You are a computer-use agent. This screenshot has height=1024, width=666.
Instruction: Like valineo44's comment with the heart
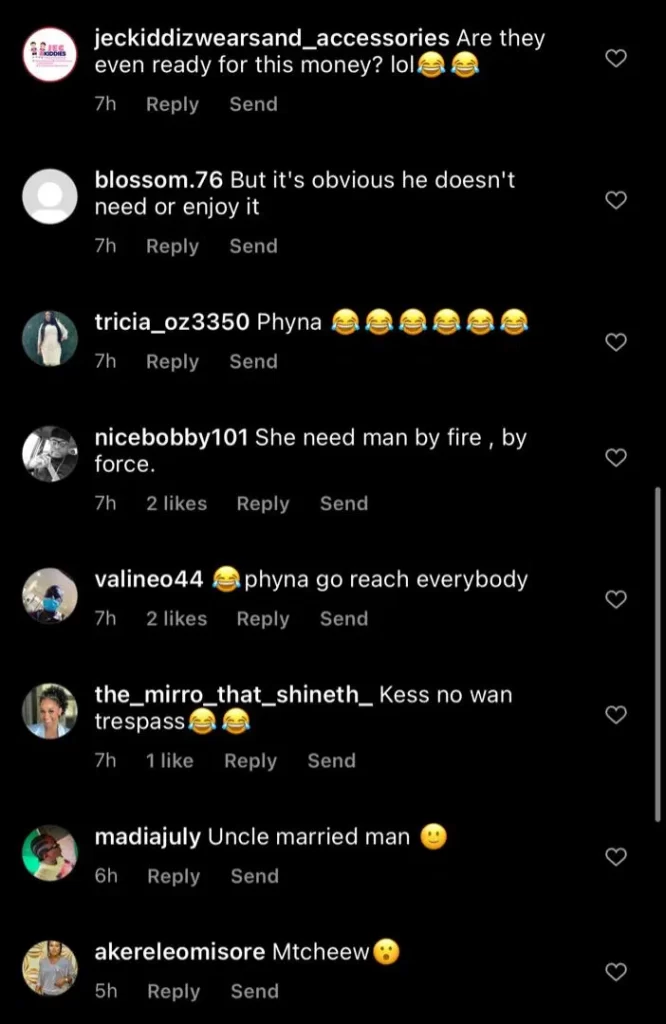(617, 599)
